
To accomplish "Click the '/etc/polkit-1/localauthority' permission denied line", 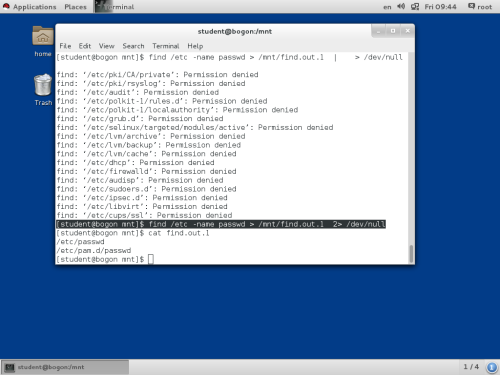I will (x=177, y=110).
